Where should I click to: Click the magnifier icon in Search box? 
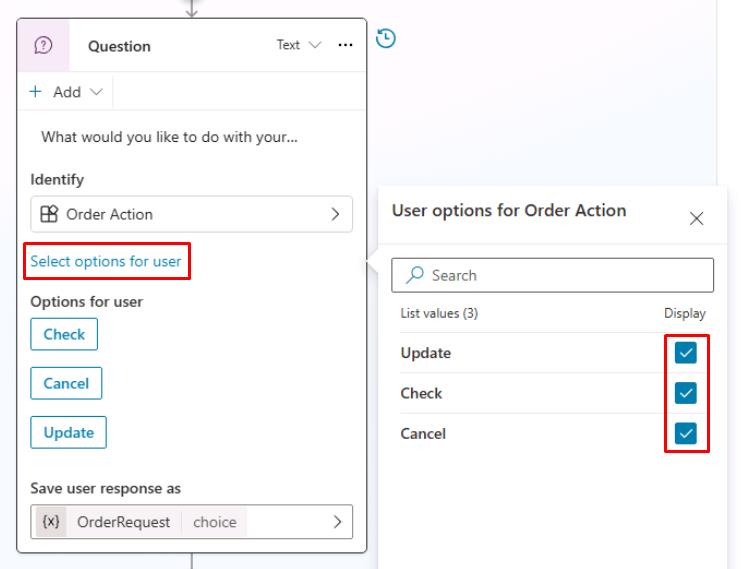pos(414,275)
